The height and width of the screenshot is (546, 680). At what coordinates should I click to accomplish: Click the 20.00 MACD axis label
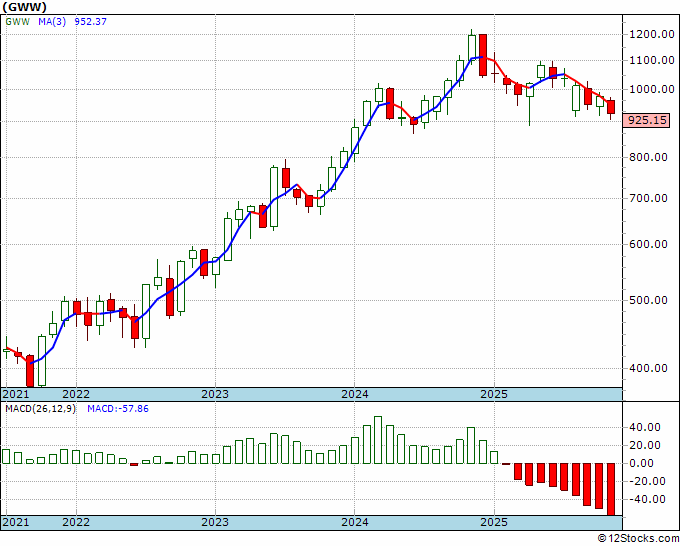point(645,445)
